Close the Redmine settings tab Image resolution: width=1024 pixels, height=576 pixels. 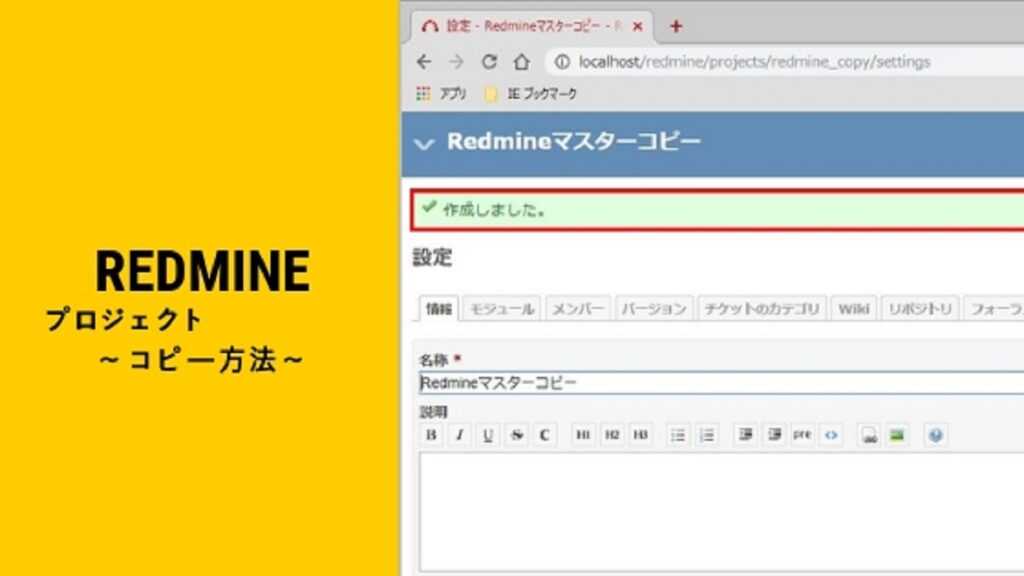point(637,26)
